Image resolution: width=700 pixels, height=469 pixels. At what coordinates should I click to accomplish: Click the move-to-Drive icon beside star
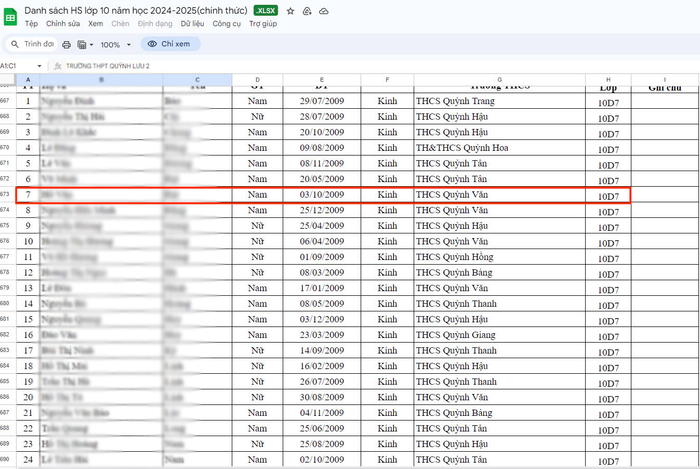point(307,11)
